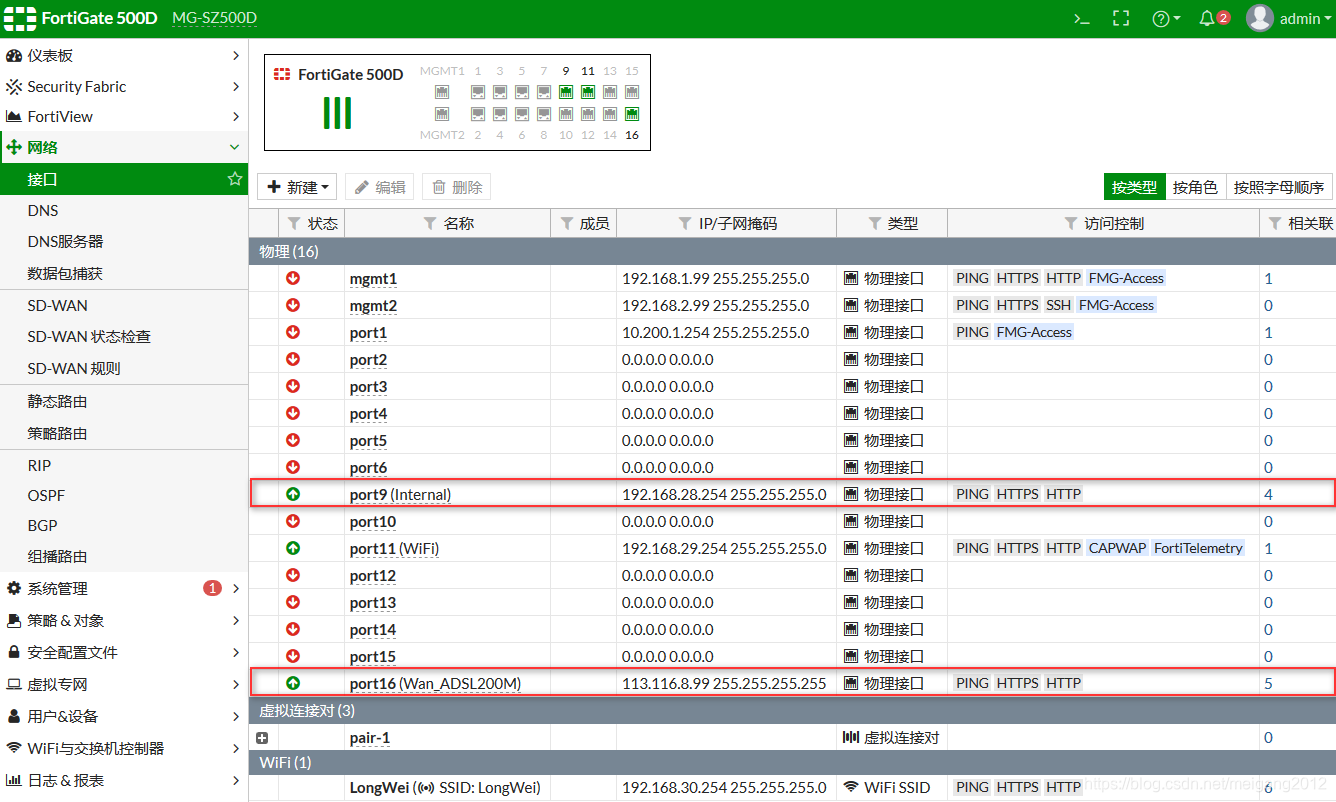Expand the WiFi与交换机控制器 menu
The width and height of the screenshot is (1336, 802).
coord(124,748)
